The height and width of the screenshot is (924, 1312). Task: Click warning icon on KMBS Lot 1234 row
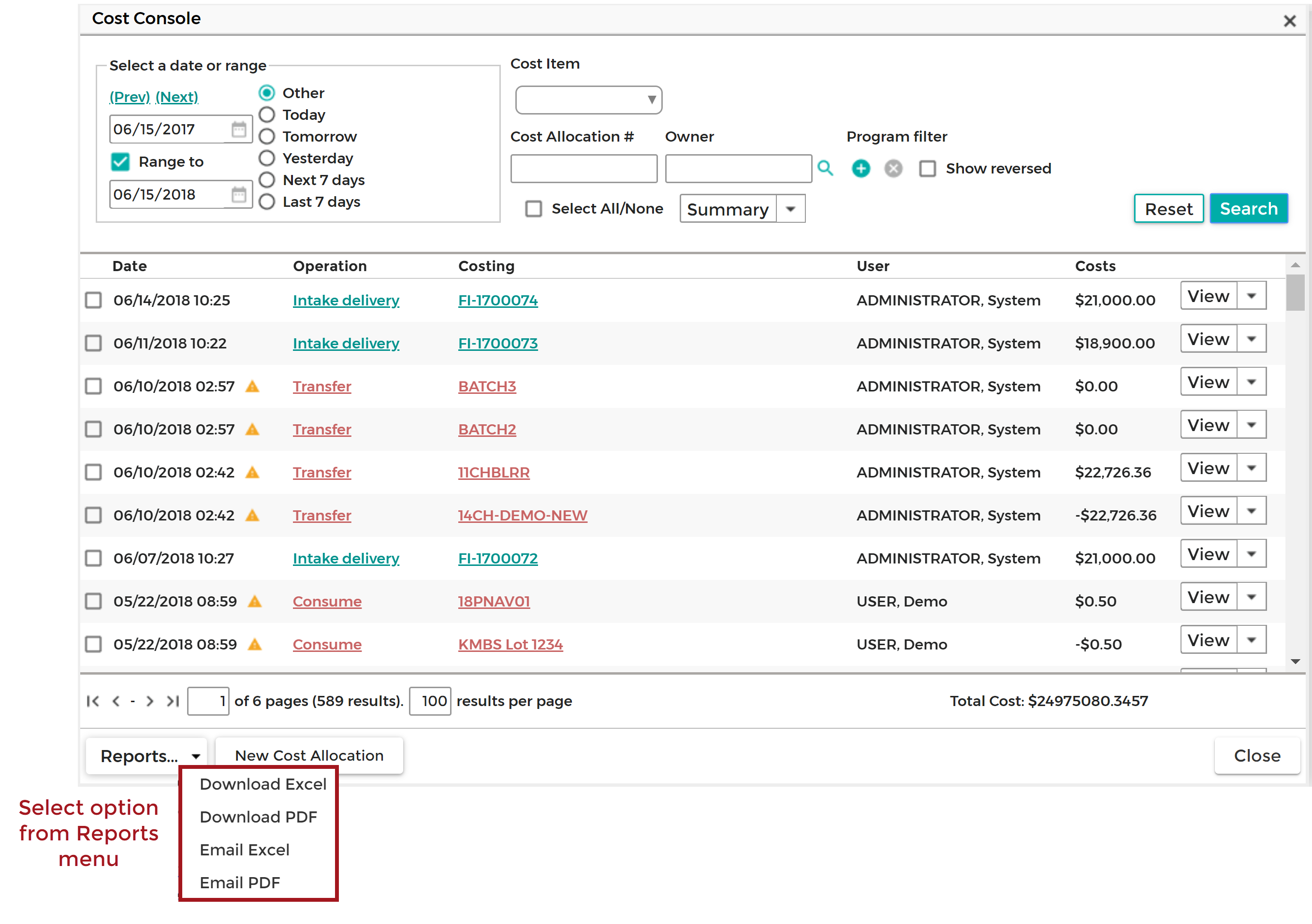pos(254,644)
